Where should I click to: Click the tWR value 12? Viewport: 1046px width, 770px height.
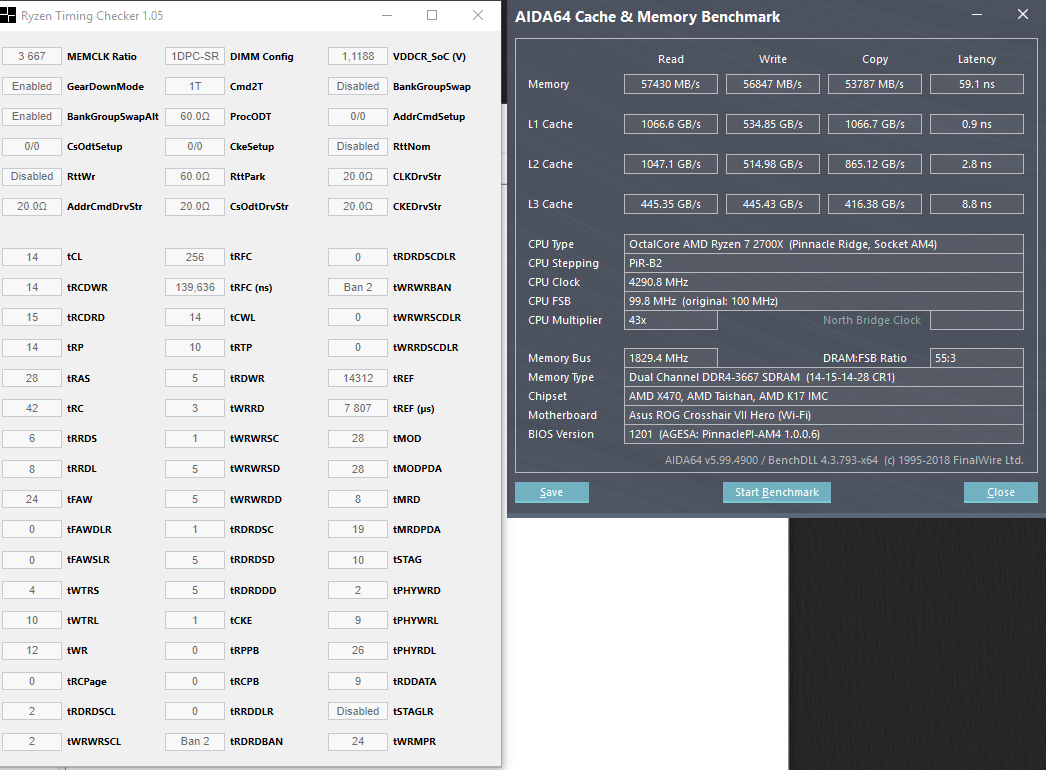pos(32,650)
